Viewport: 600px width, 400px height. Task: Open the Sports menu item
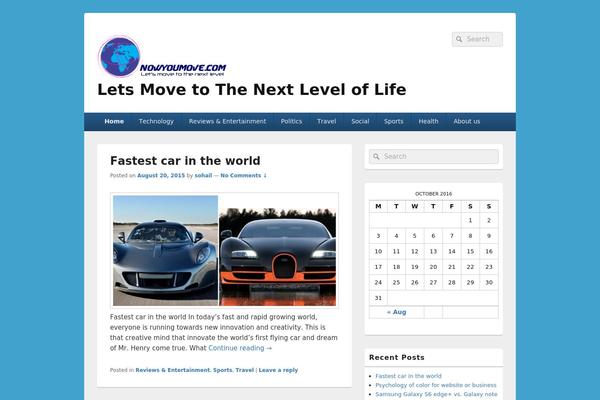click(393, 121)
